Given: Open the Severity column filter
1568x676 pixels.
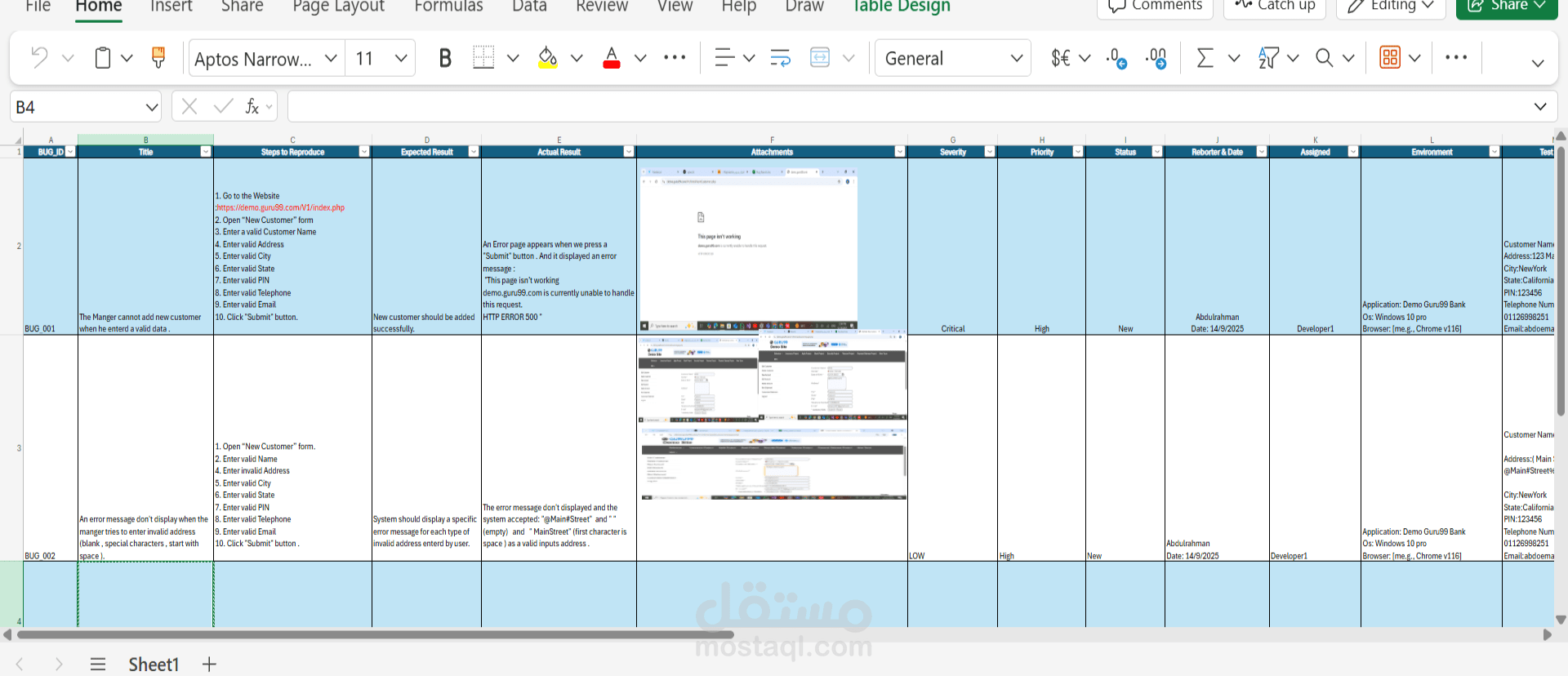Looking at the screenshot, I should click(x=990, y=152).
